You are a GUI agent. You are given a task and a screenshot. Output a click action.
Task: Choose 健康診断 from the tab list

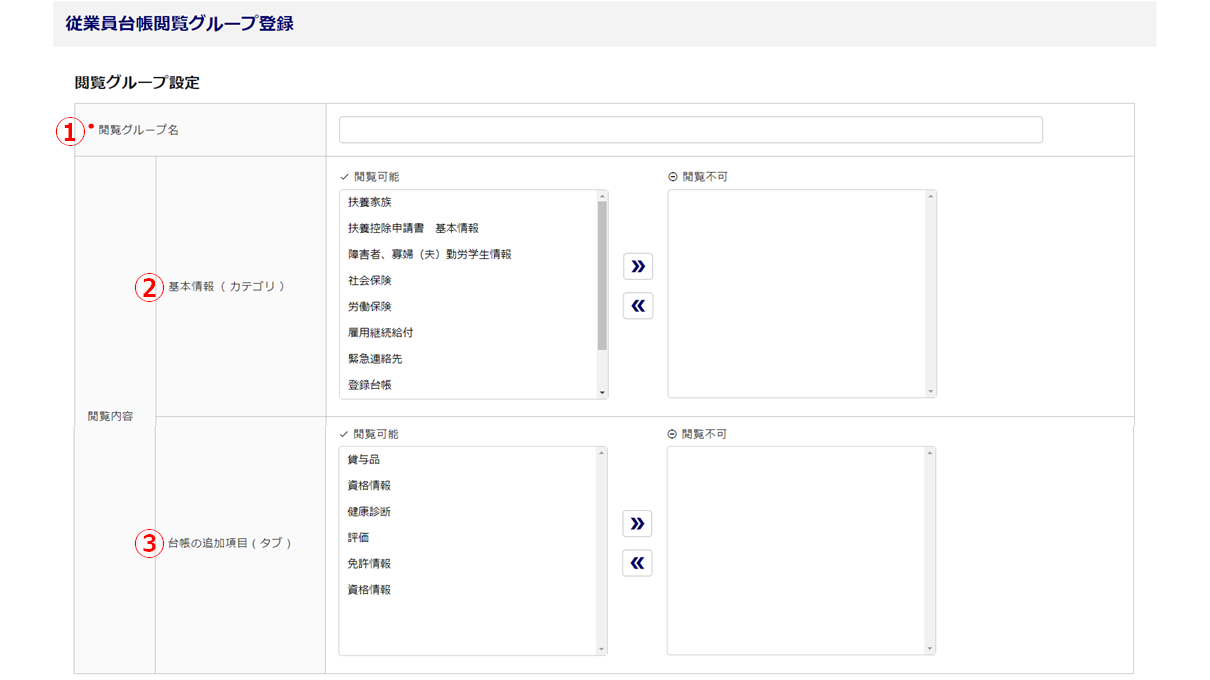click(x=369, y=511)
